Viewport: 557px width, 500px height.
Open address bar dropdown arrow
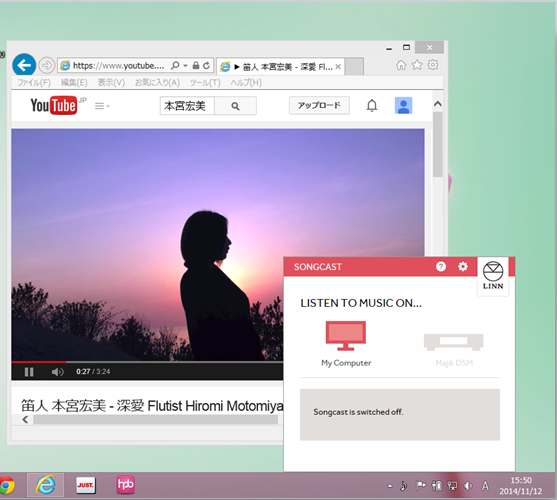pyautogui.click(x=185, y=66)
